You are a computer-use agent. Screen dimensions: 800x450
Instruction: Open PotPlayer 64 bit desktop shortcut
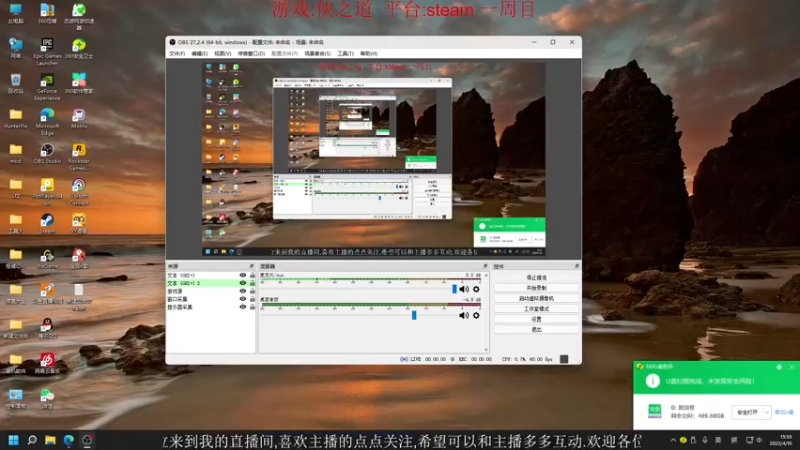[x=47, y=192]
